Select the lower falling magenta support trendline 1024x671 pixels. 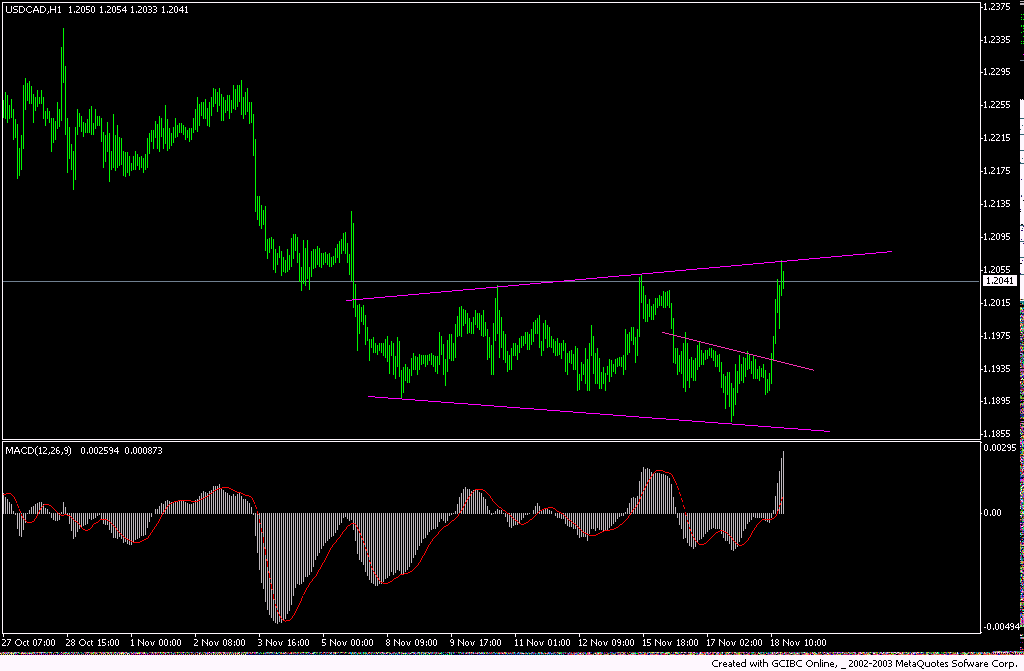pos(599,414)
